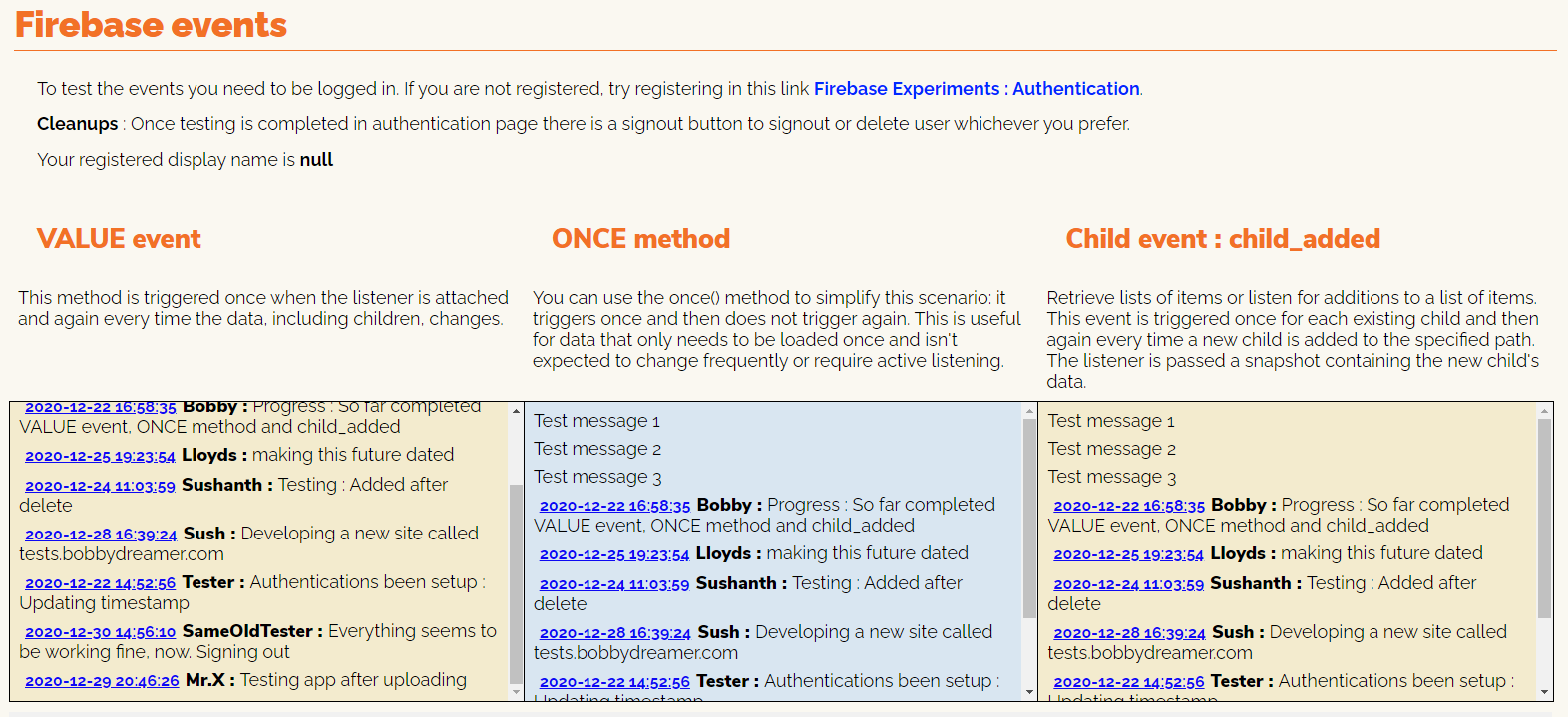Click ONCE panel scrollbar up arrow
Screen dimensions: 1568x717
coord(1030,410)
